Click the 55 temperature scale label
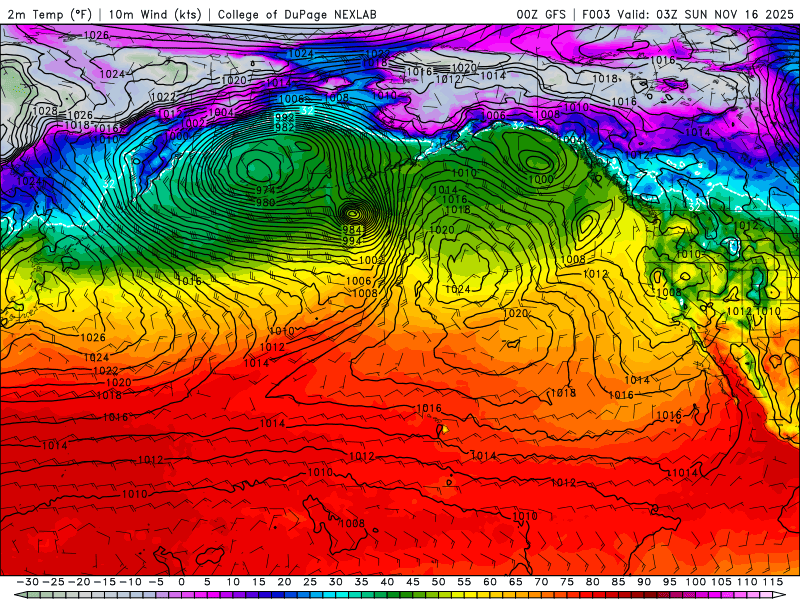The image size is (800, 600). (464, 582)
